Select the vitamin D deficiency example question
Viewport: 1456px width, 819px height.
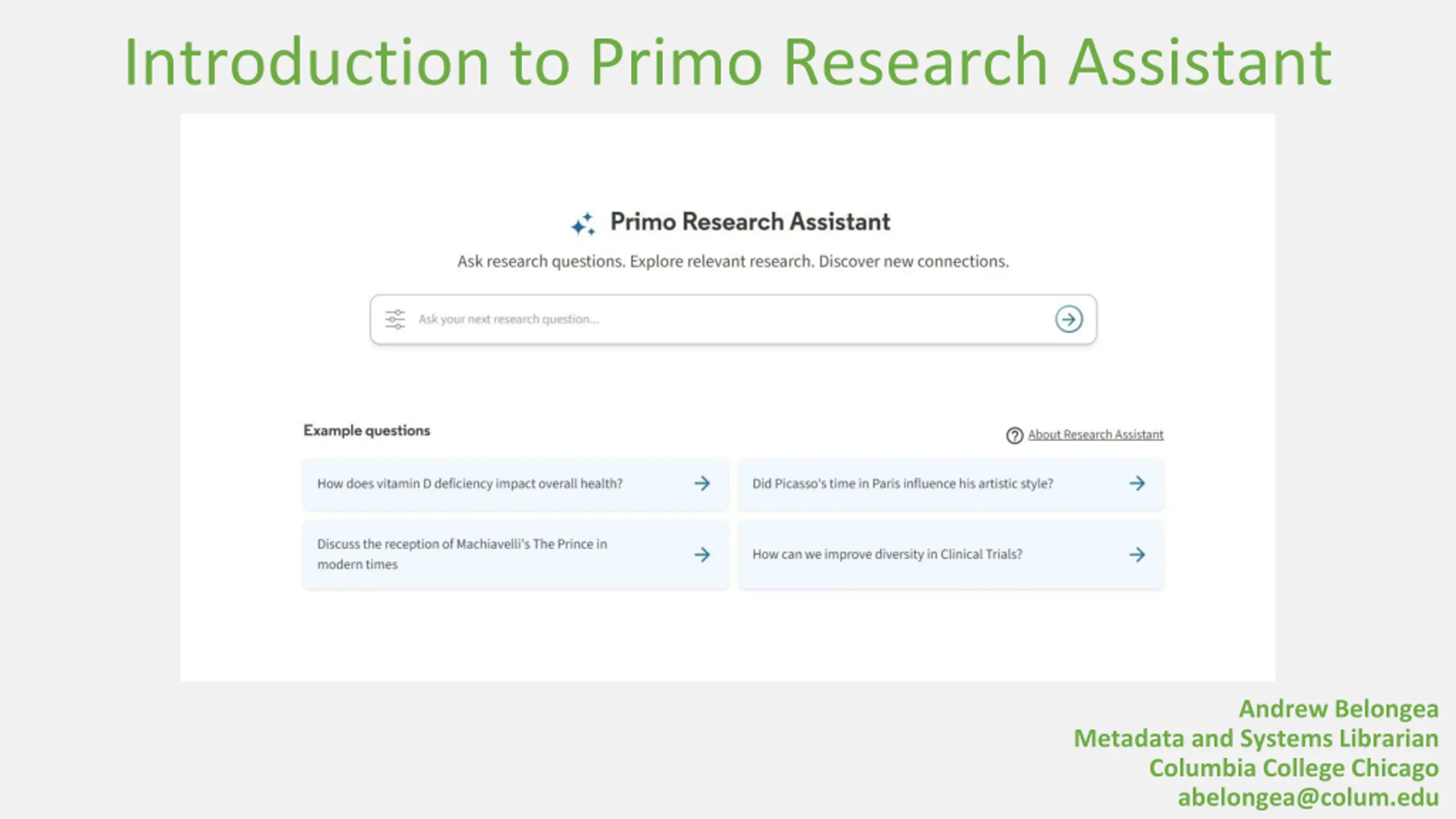click(x=515, y=484)
